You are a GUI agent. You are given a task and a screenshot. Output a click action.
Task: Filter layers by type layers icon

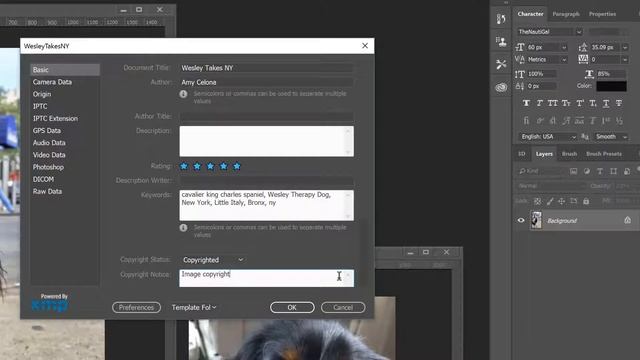pos(600,171)
